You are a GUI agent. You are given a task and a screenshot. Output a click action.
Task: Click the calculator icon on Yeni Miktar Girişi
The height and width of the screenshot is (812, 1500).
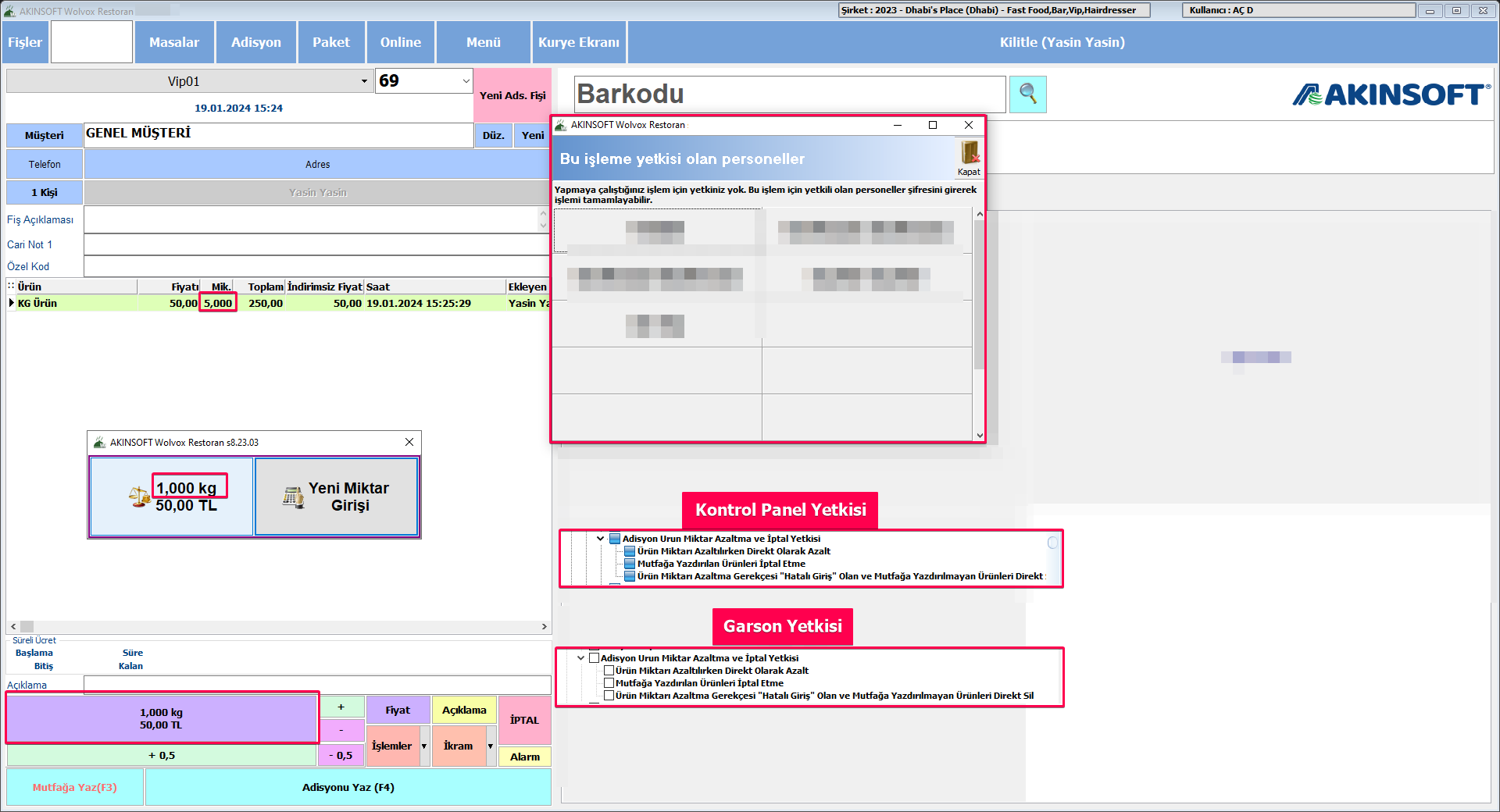coord(294,497)
